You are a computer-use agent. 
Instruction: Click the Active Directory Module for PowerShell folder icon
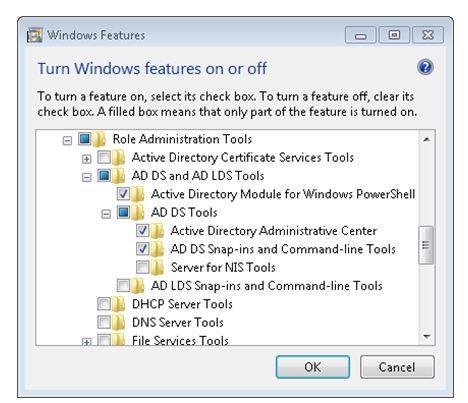coord(138,194)
